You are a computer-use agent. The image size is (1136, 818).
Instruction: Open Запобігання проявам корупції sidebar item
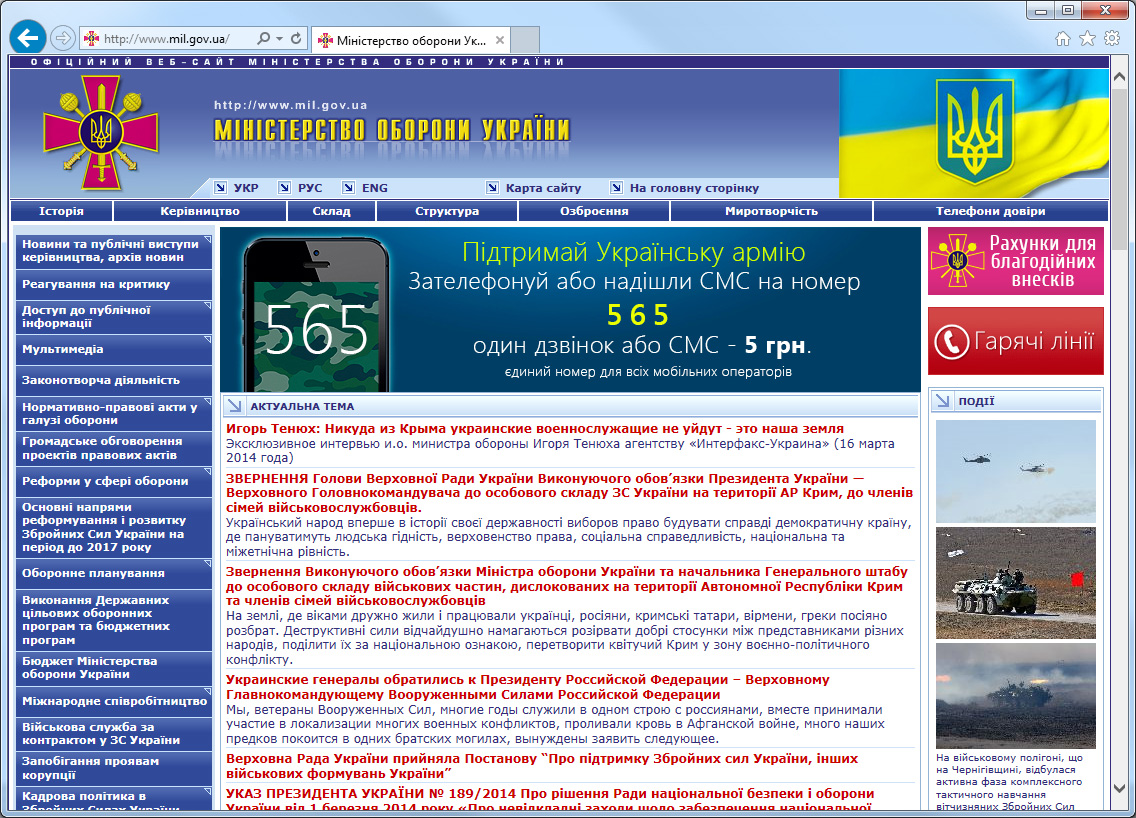[114, 768]
